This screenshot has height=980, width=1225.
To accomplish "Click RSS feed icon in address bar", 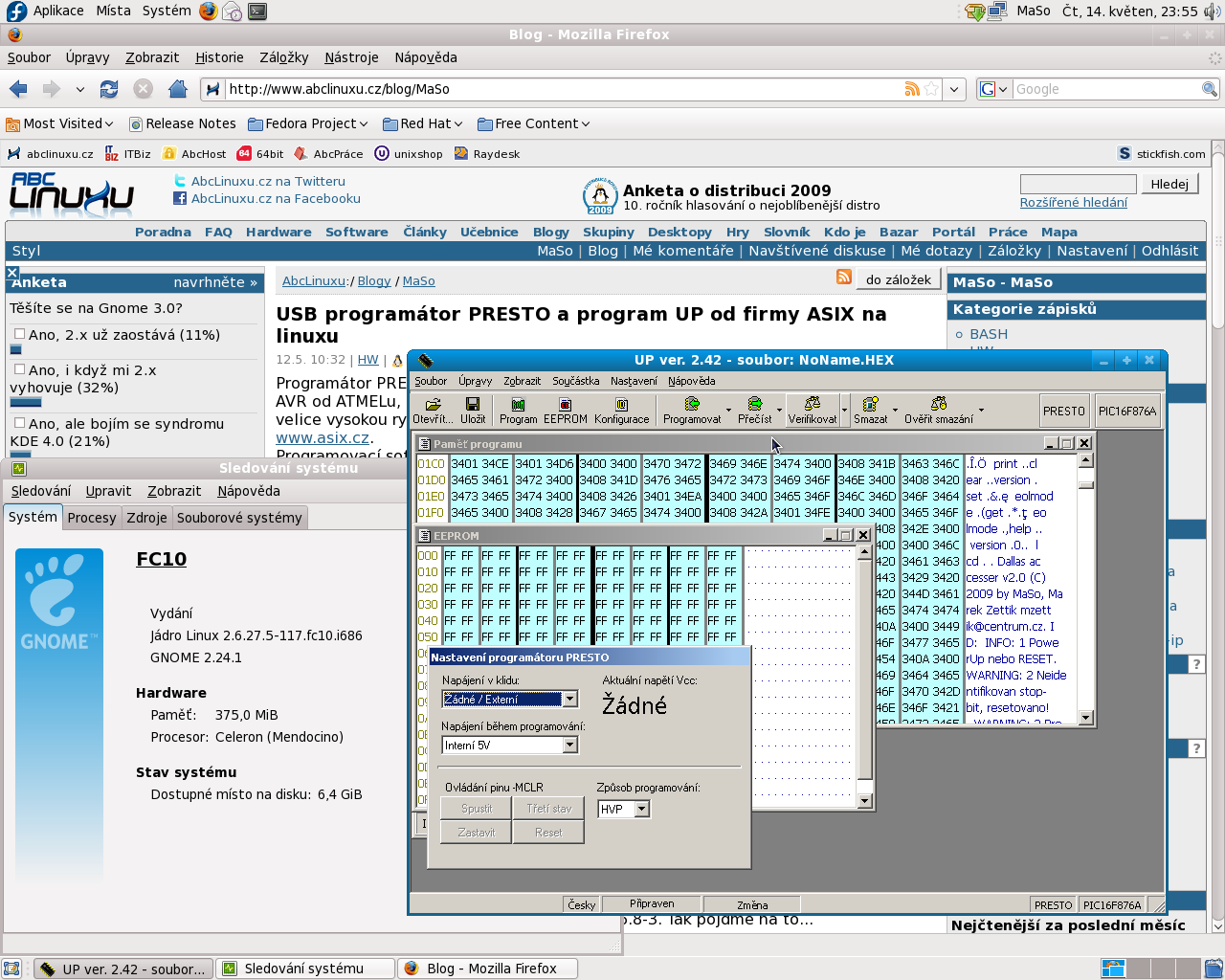I will tap(912, 89).
